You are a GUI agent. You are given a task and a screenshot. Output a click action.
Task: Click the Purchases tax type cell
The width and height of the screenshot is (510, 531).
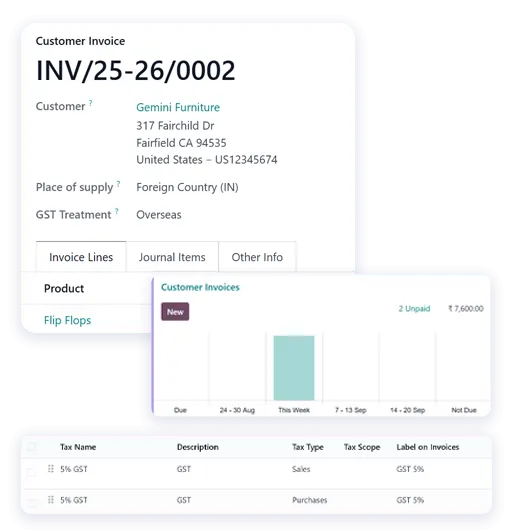(310, 500)
